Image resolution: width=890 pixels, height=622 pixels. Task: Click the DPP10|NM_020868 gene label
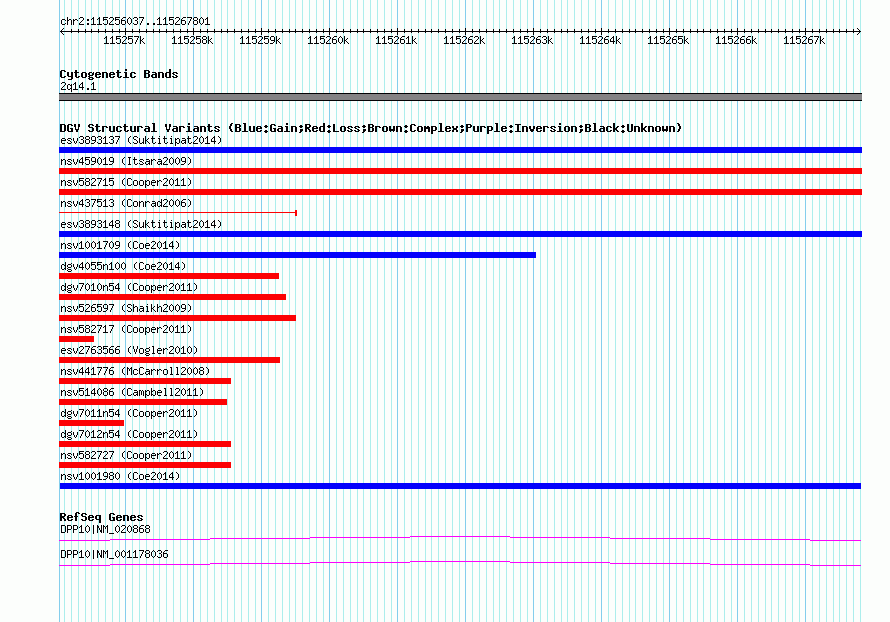tap(106, 529)
